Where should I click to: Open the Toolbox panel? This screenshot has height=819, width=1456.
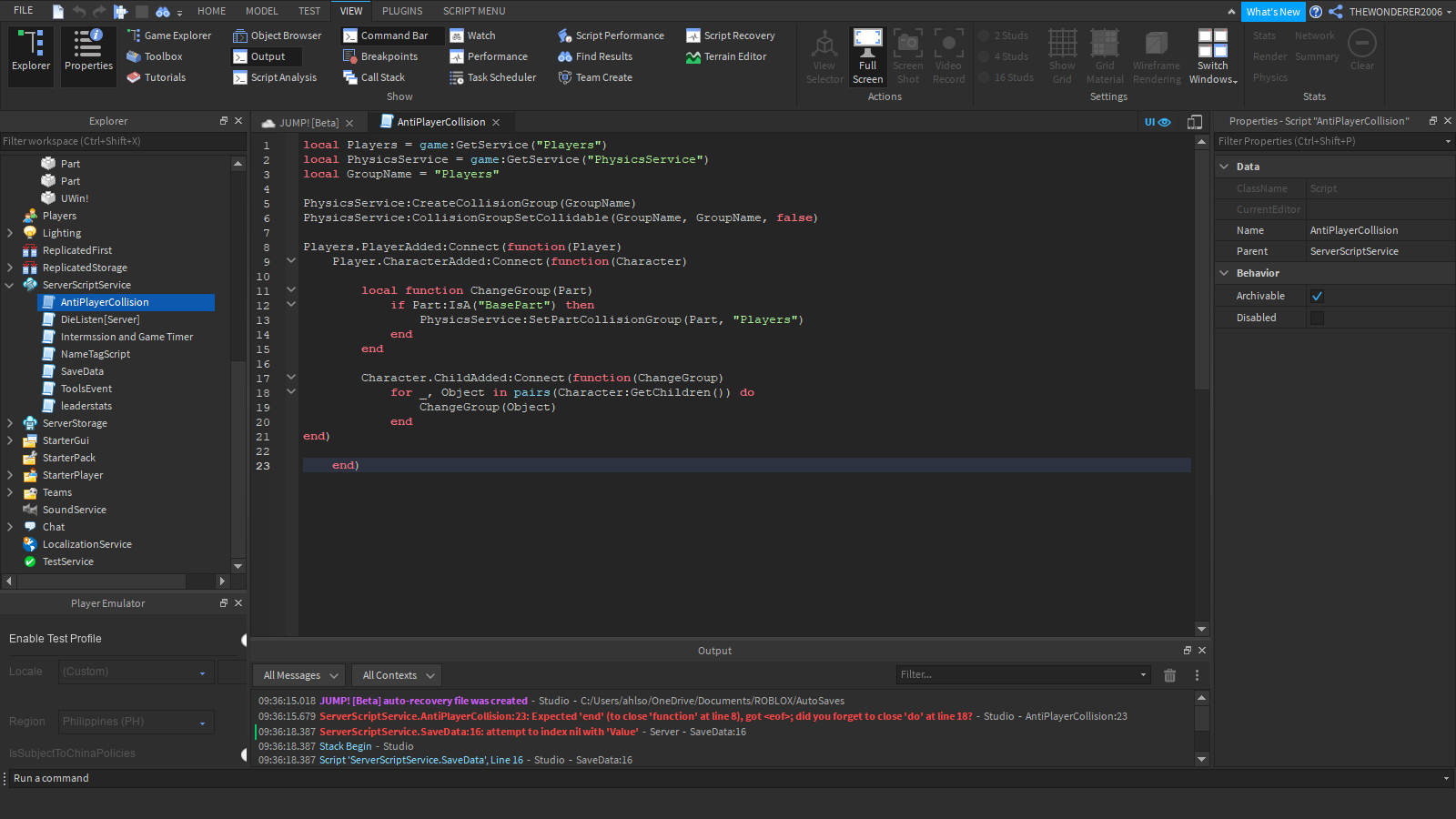click(x=163, y=56)
